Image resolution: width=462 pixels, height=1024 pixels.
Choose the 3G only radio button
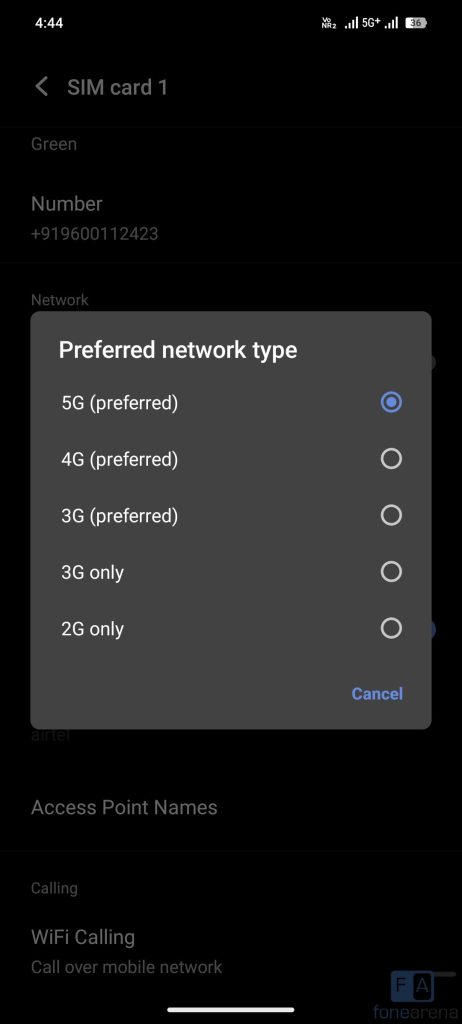coord(391,572)
